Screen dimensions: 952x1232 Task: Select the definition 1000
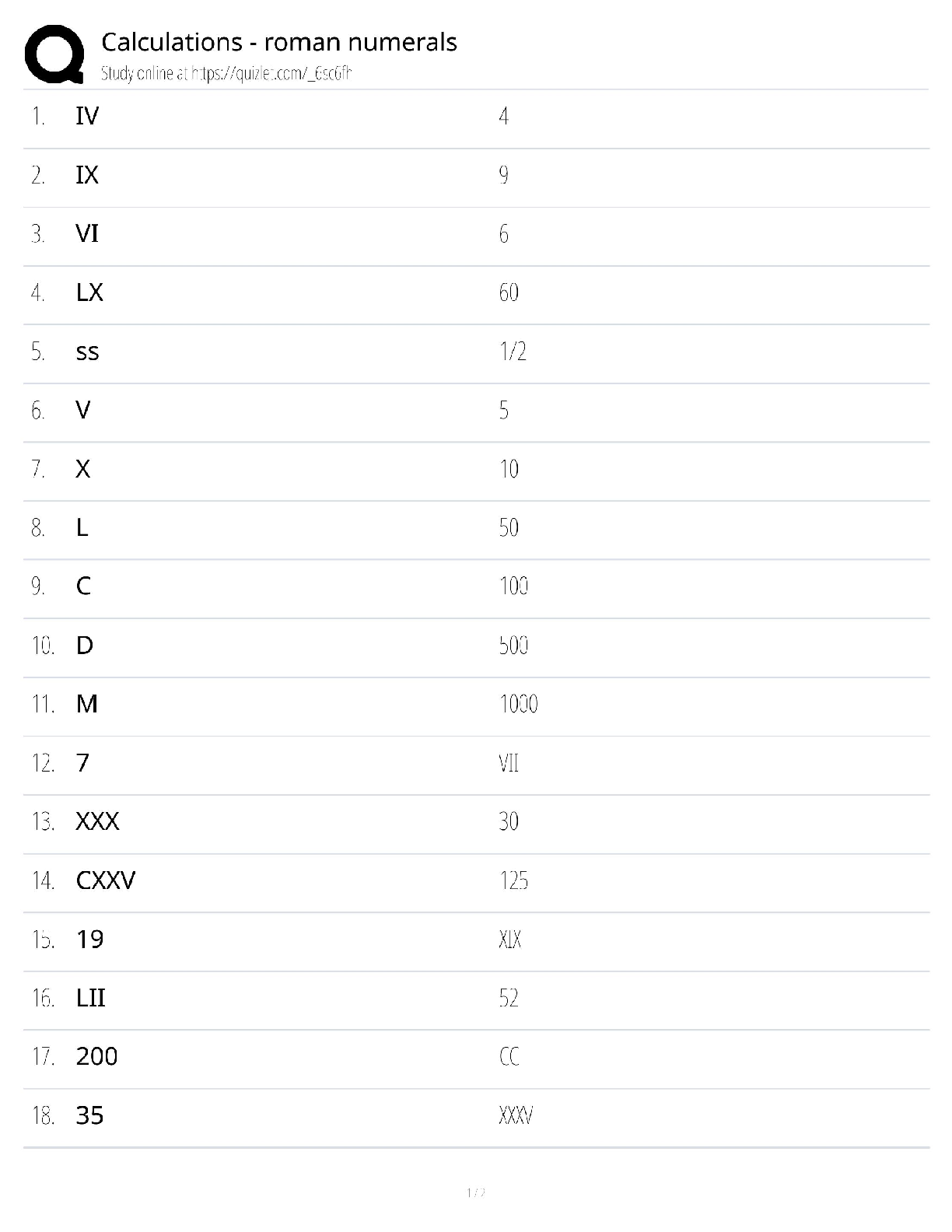tap(518, 705)
